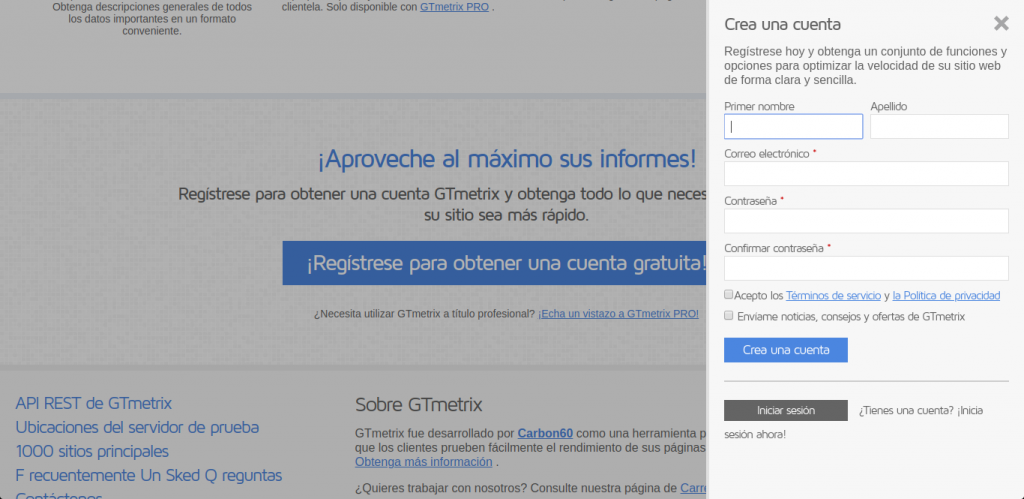Click the Confirmar contraseña field

[x=866, y=268]
